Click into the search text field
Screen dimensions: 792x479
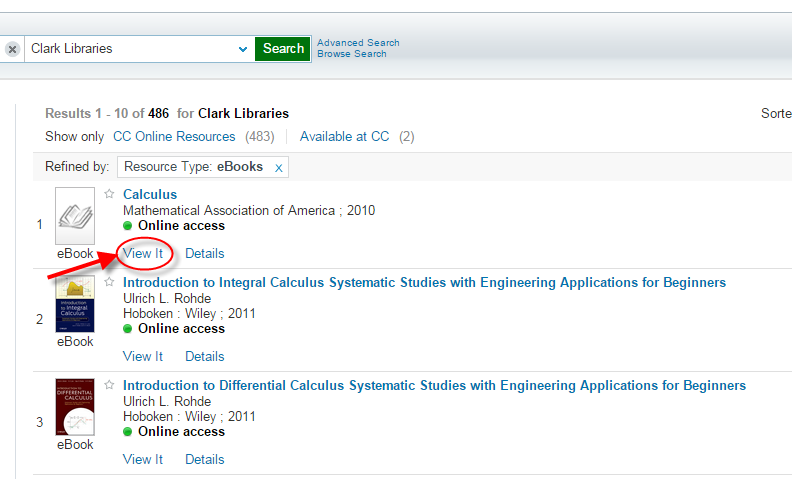tap(130, 49)
